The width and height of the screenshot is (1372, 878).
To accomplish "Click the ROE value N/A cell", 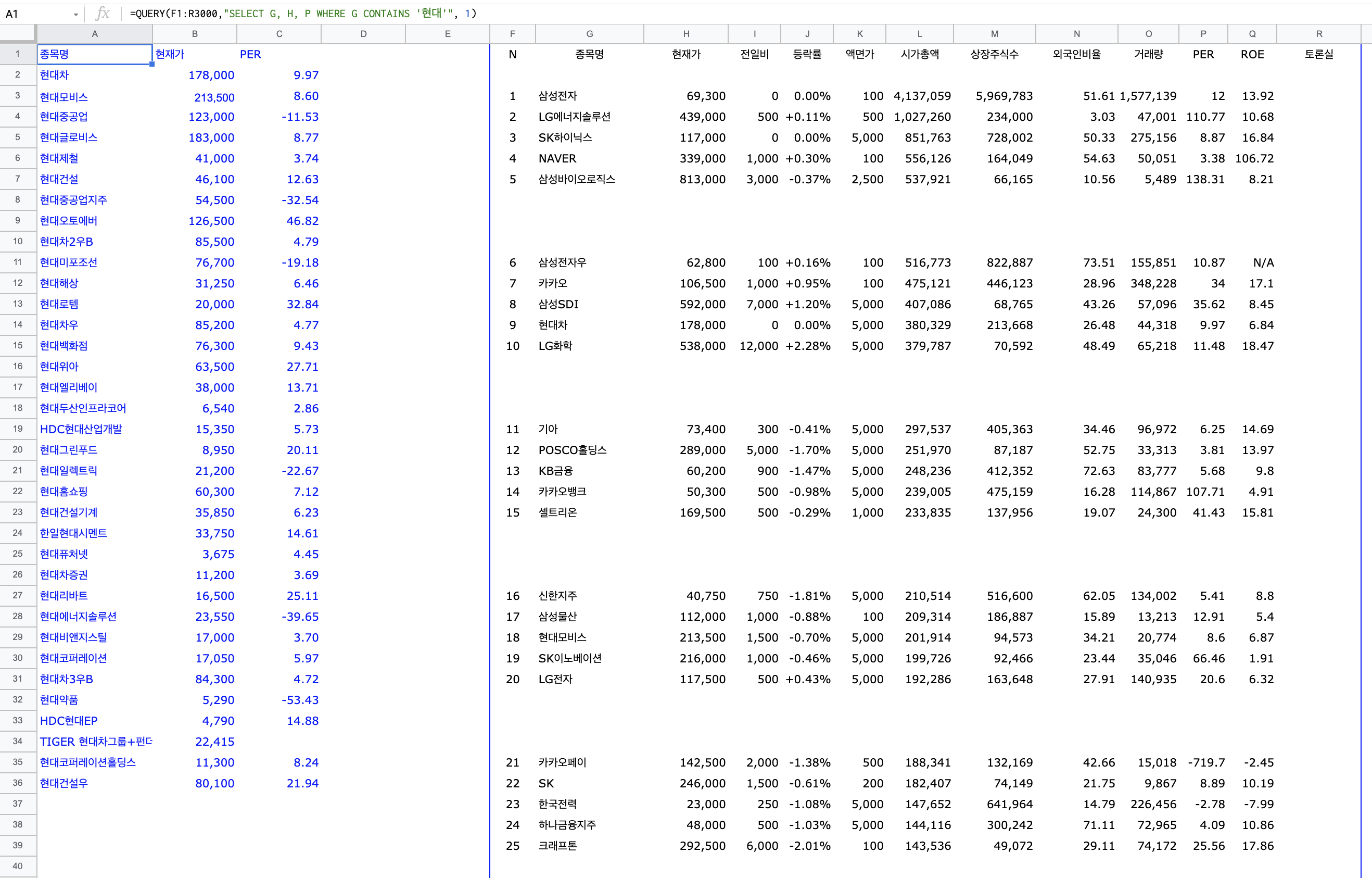I will click(1263, 262).
